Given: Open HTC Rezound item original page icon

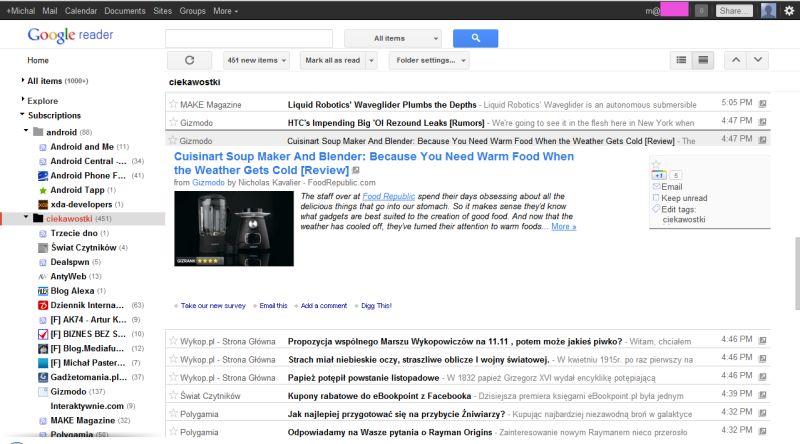Looking at the screenshot, I should click(763, 122).
